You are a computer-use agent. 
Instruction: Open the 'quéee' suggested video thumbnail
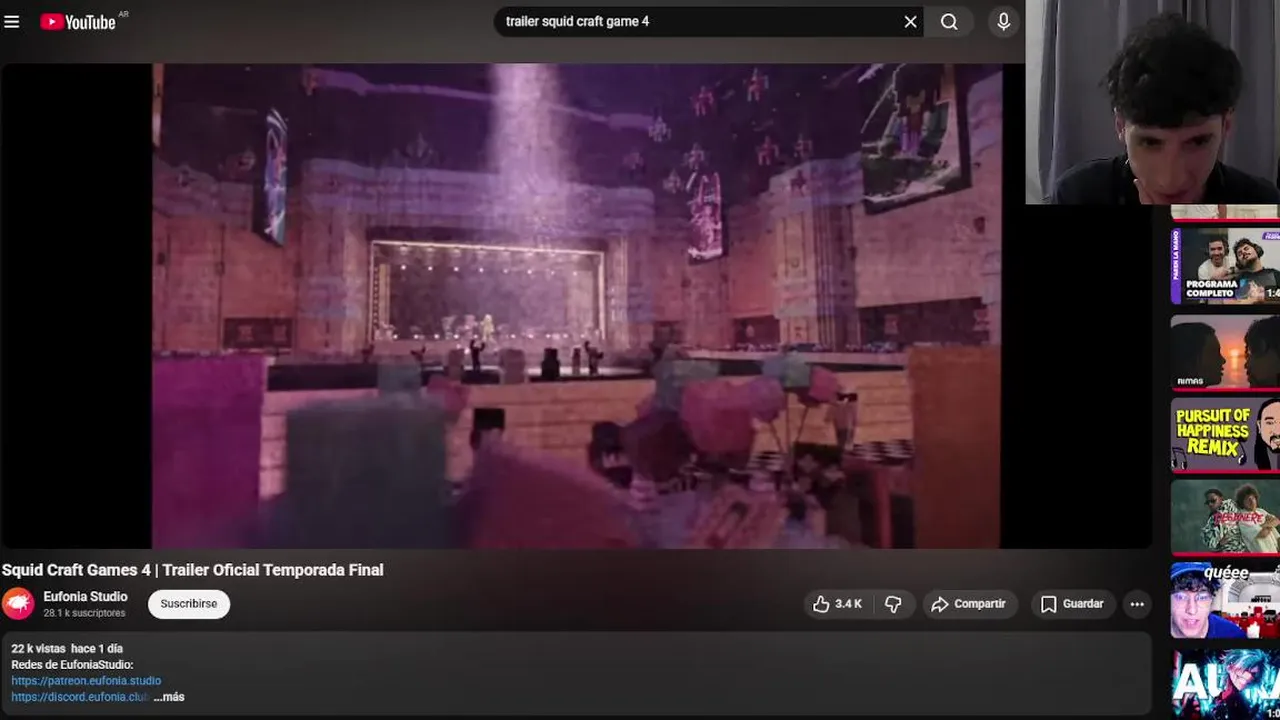[x=1225, y=600]
